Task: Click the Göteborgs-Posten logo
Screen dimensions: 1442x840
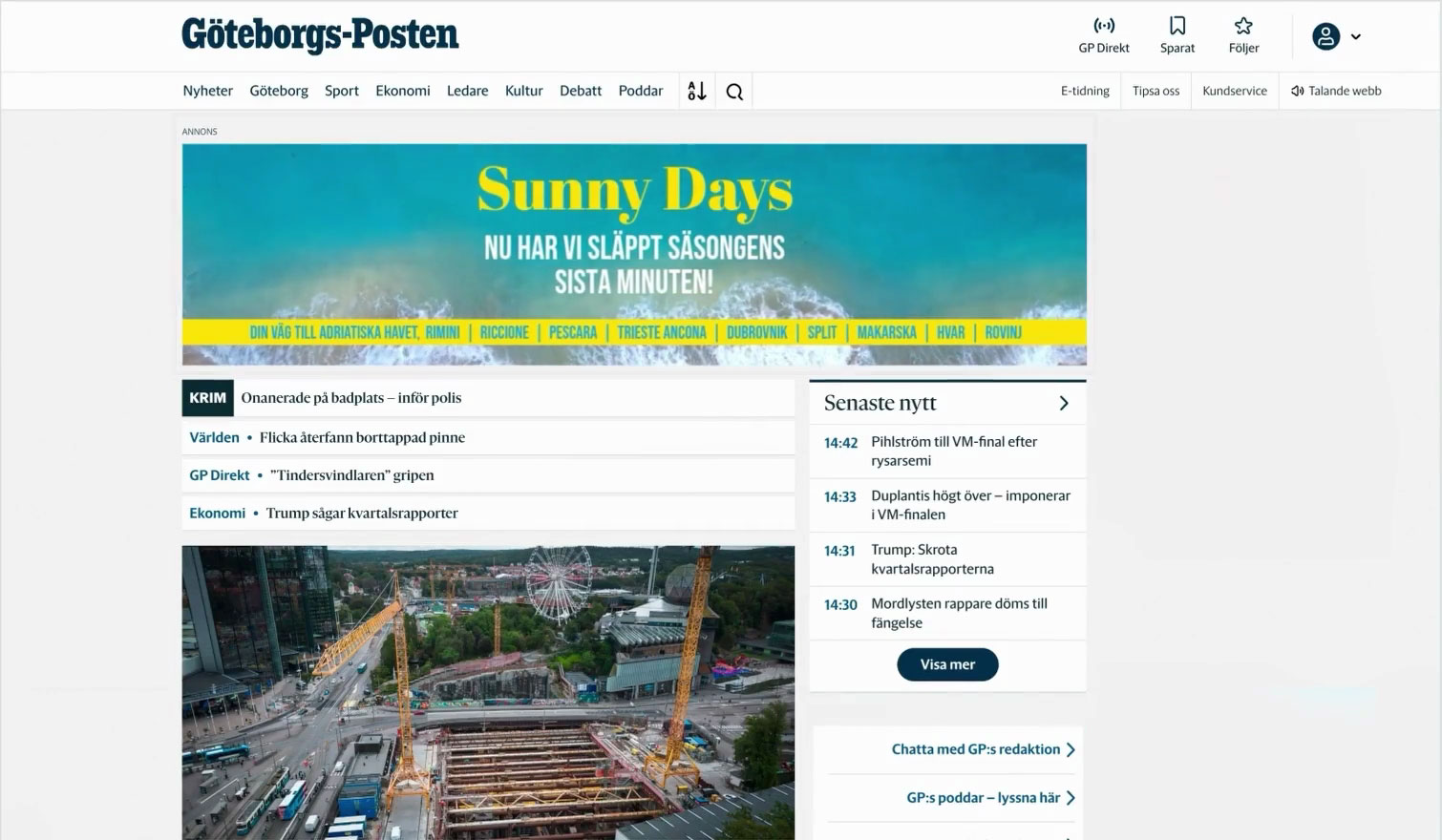Action: pos(320,35)
